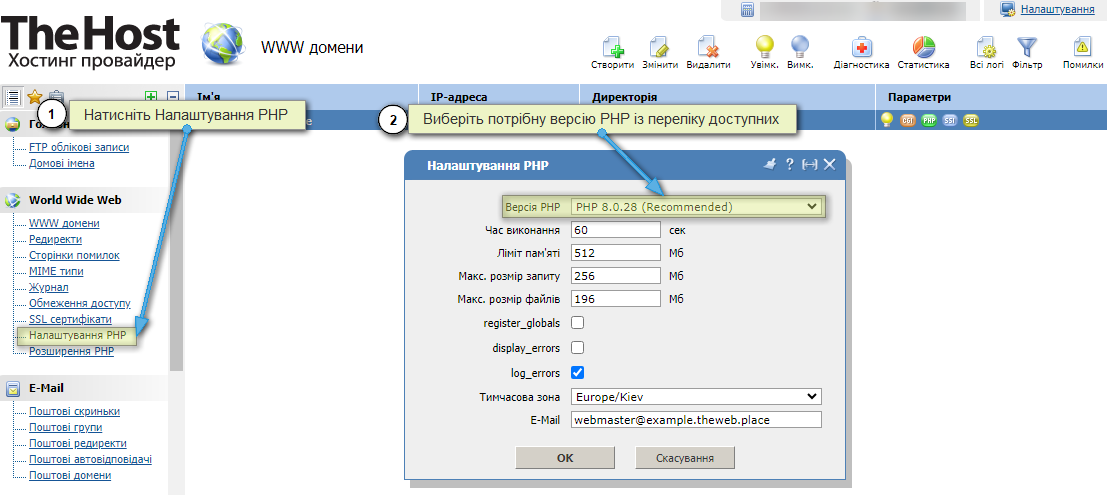Image resolution: width=1107 pixels, height=495 pixels.
Task: Click the yellow SSL parameter badge
Action: [971, 121]
